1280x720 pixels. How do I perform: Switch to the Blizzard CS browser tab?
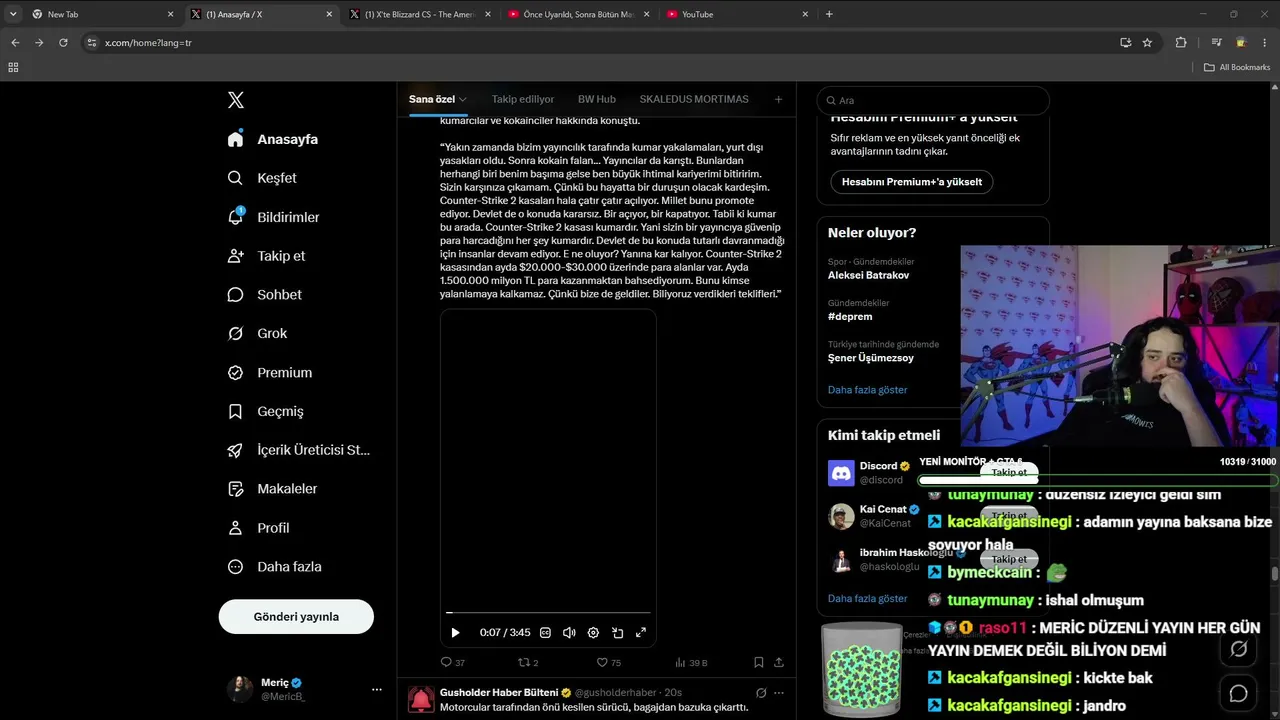(420, 14)
